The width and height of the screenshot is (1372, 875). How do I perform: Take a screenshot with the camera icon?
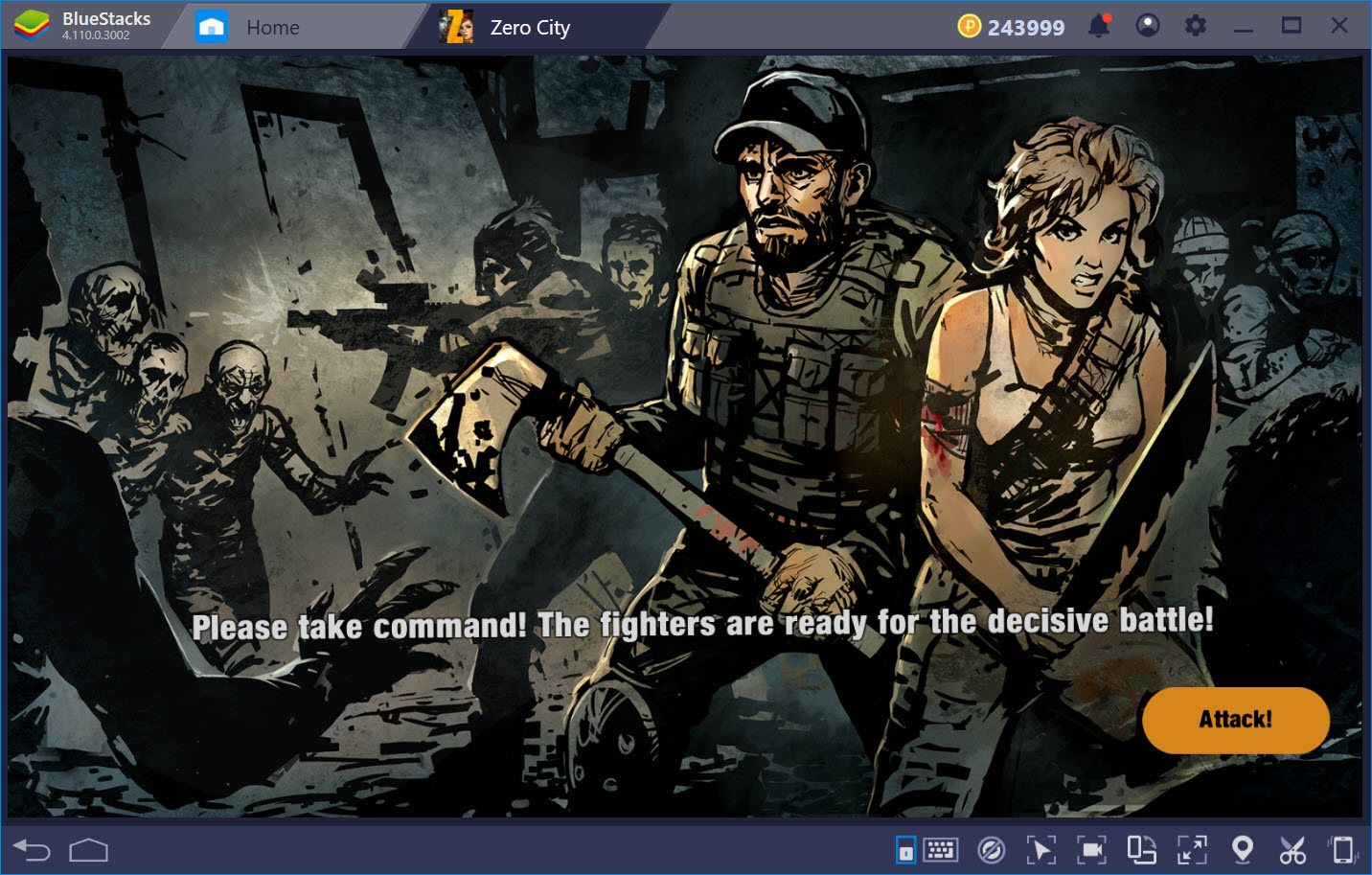coord(1091,849)
